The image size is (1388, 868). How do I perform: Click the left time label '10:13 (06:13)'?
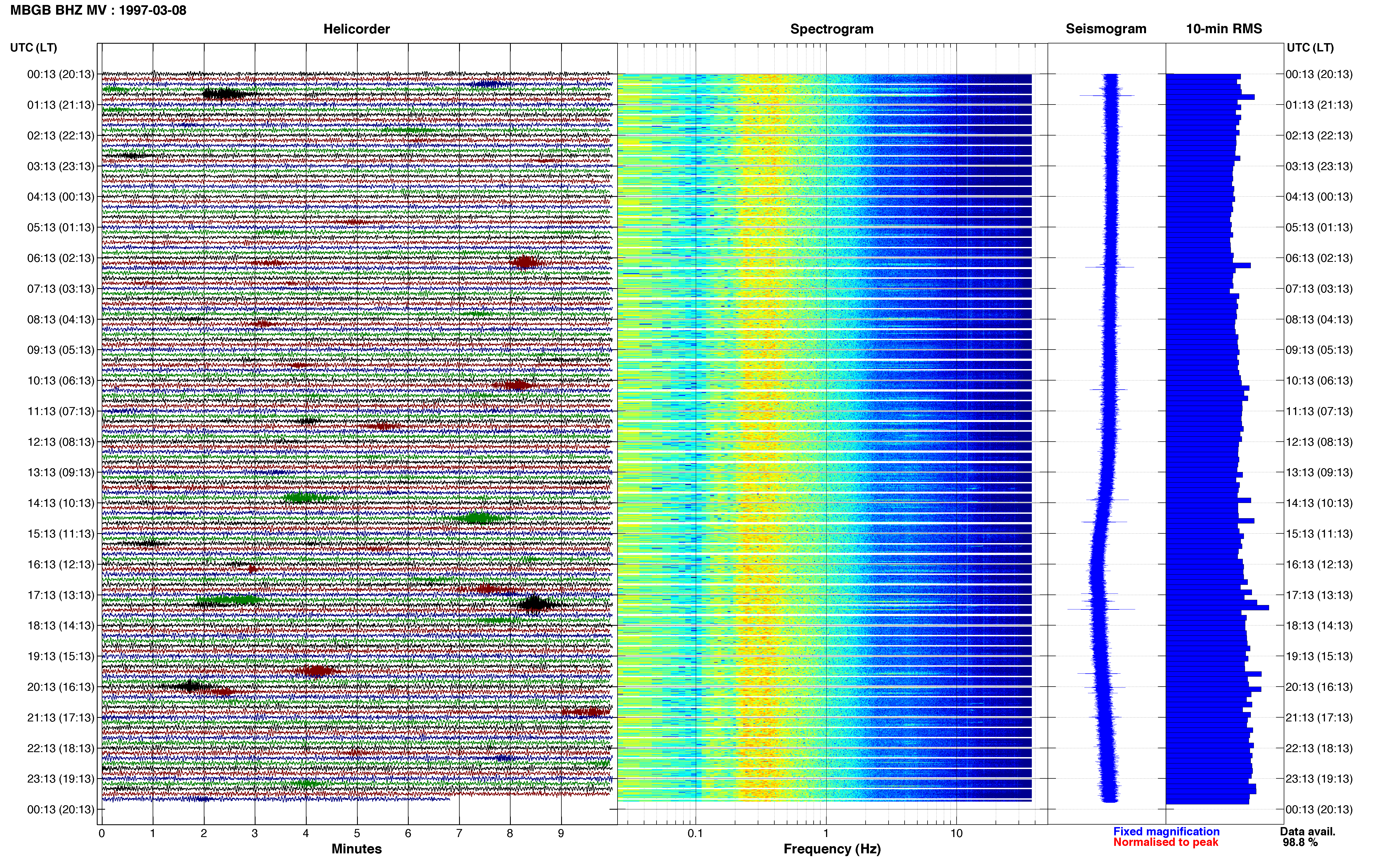(61, 380)
